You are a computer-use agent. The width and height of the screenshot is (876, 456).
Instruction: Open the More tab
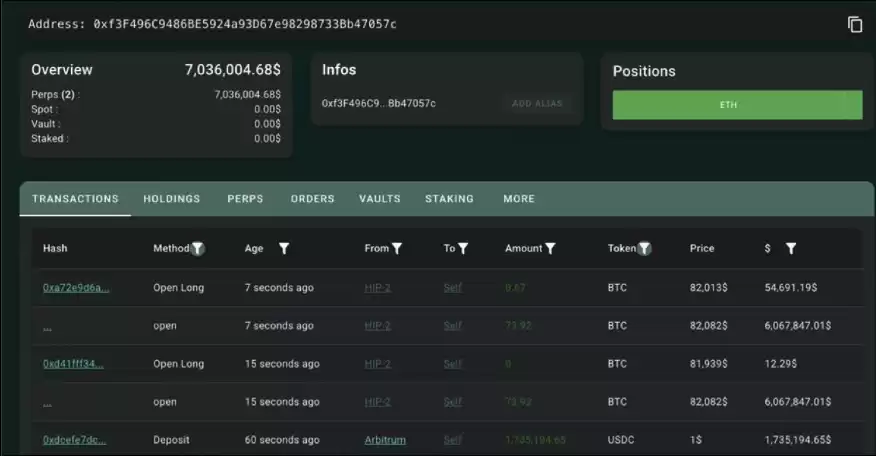click(x=519, y=199)
